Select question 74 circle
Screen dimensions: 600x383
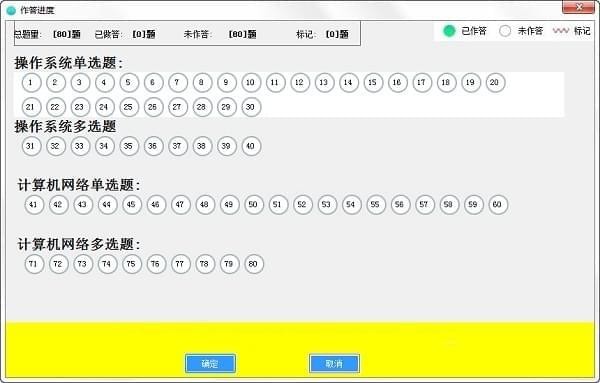coord(107,264)
